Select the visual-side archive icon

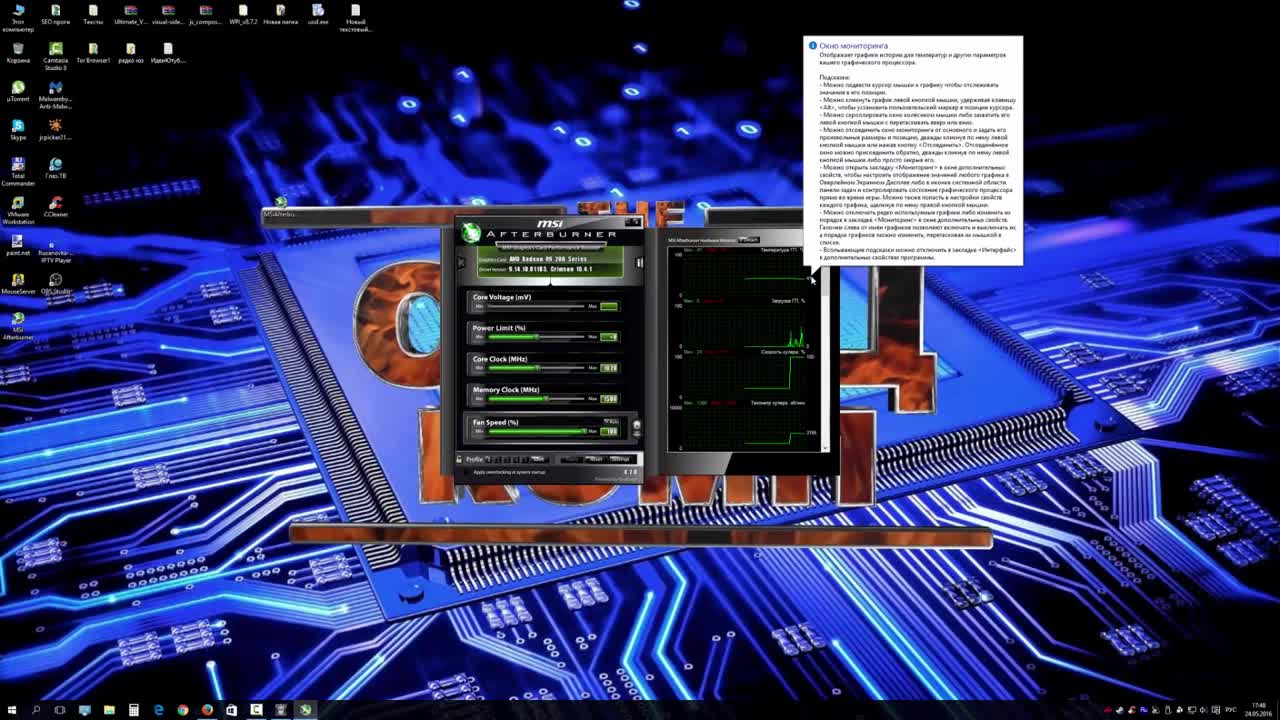click(x=168, y=14)
